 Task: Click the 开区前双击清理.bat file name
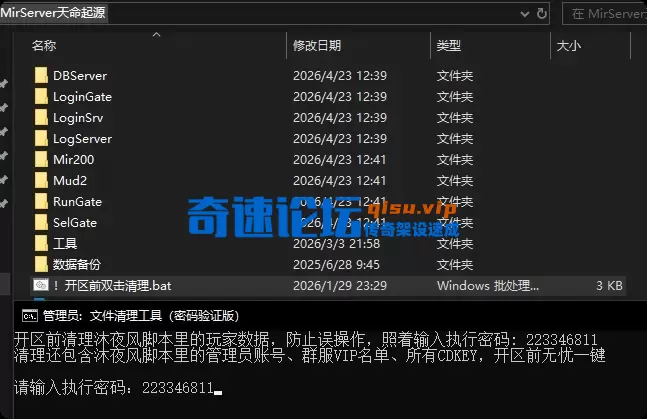[112, 285]
